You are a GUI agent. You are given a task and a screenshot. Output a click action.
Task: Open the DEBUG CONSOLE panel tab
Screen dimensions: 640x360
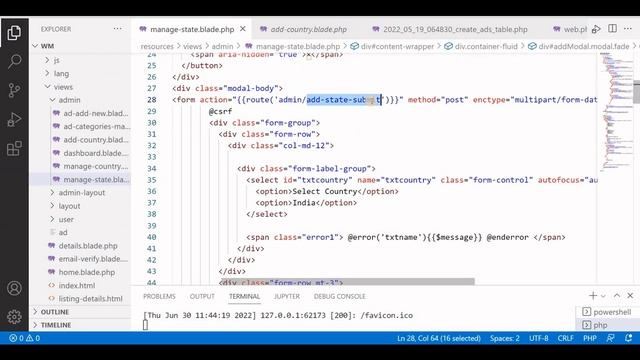click(340, 296)
